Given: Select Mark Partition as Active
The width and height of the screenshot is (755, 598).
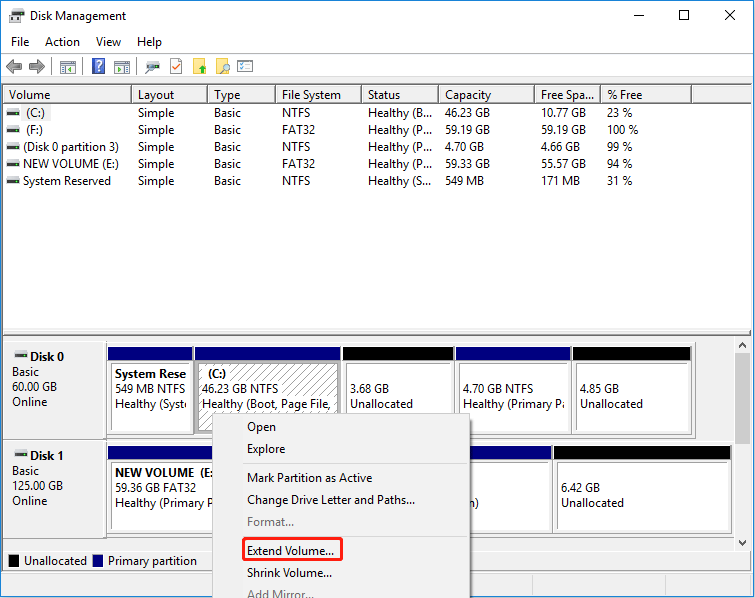Looking at the screenshot, I should (341, 478).
